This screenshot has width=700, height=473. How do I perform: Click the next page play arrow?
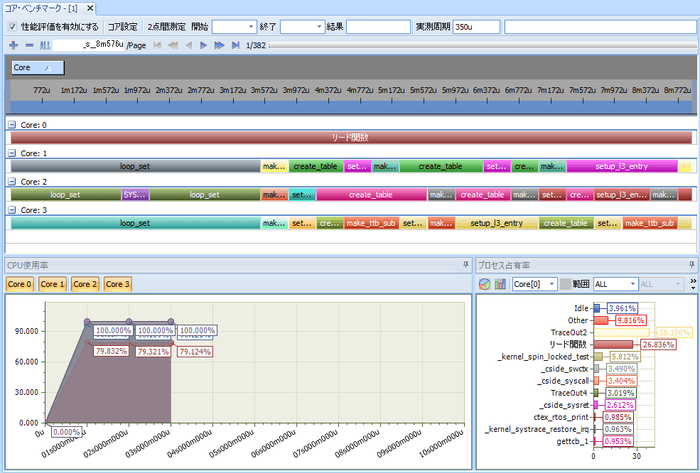[204, 45]
